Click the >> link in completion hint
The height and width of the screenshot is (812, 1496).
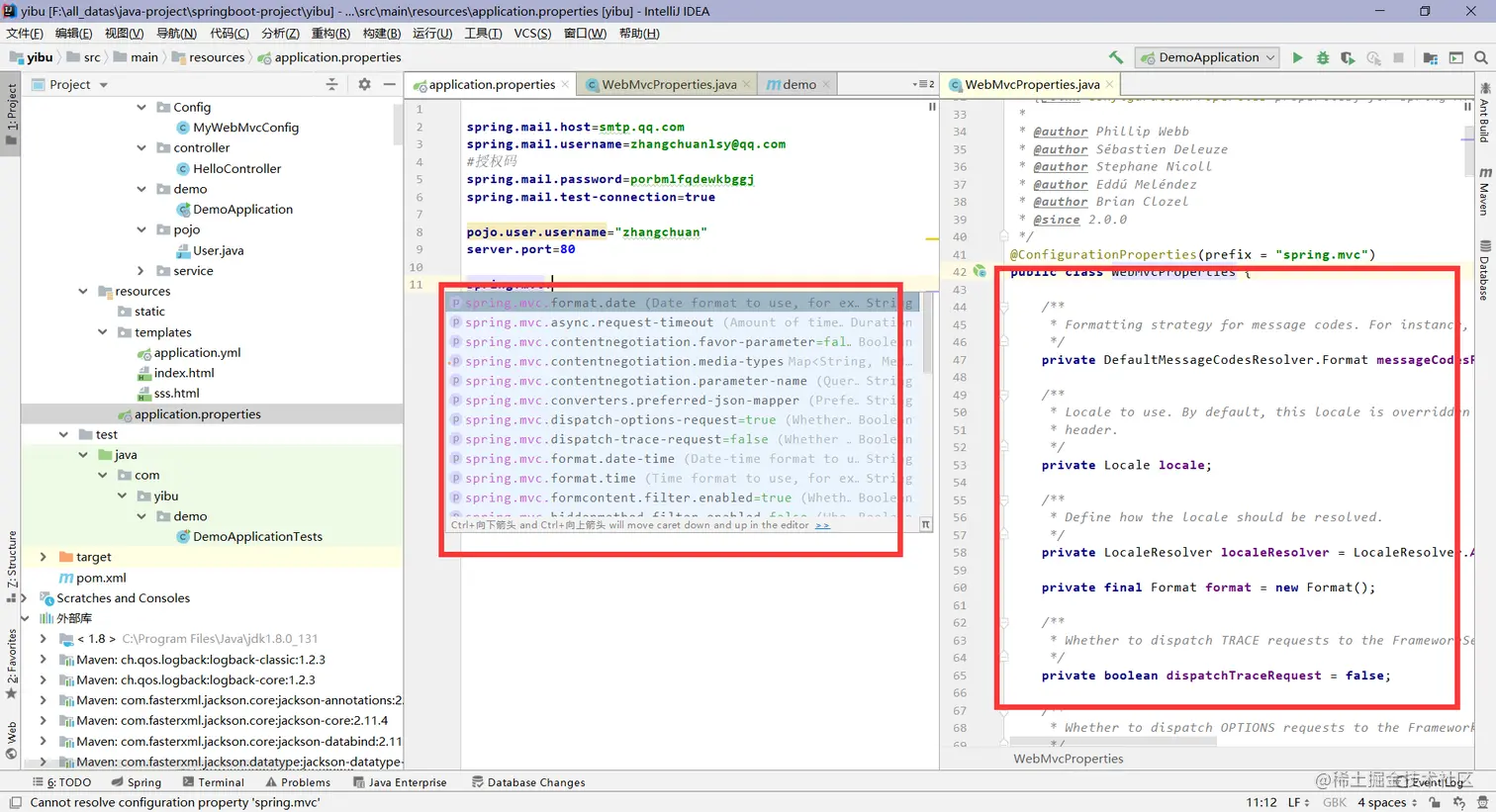click(822, 525)
